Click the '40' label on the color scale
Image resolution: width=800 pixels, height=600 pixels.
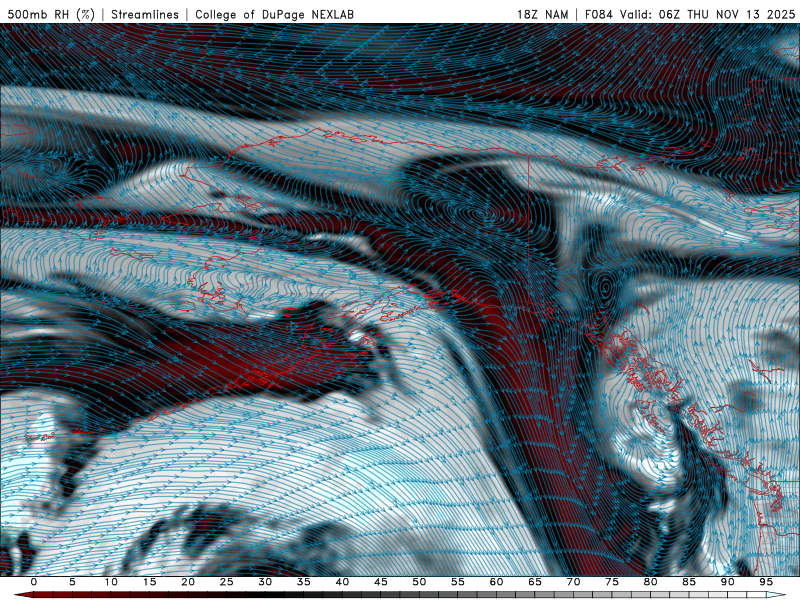point(342,582)
